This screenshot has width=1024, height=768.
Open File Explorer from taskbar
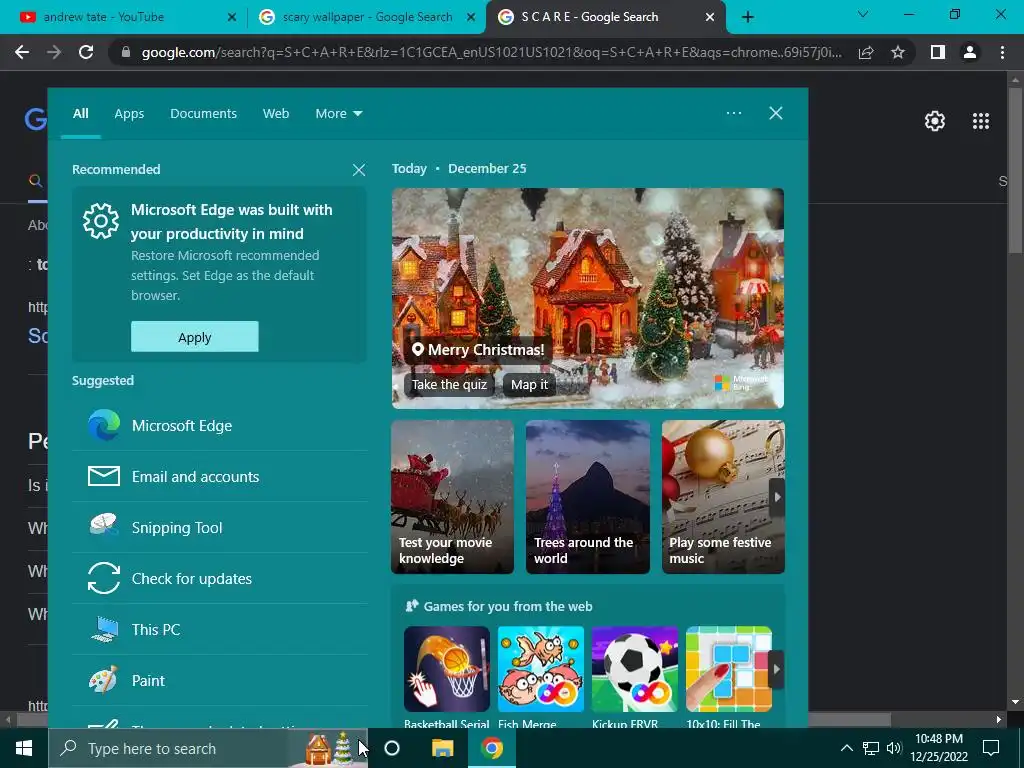tap(442, 748)
